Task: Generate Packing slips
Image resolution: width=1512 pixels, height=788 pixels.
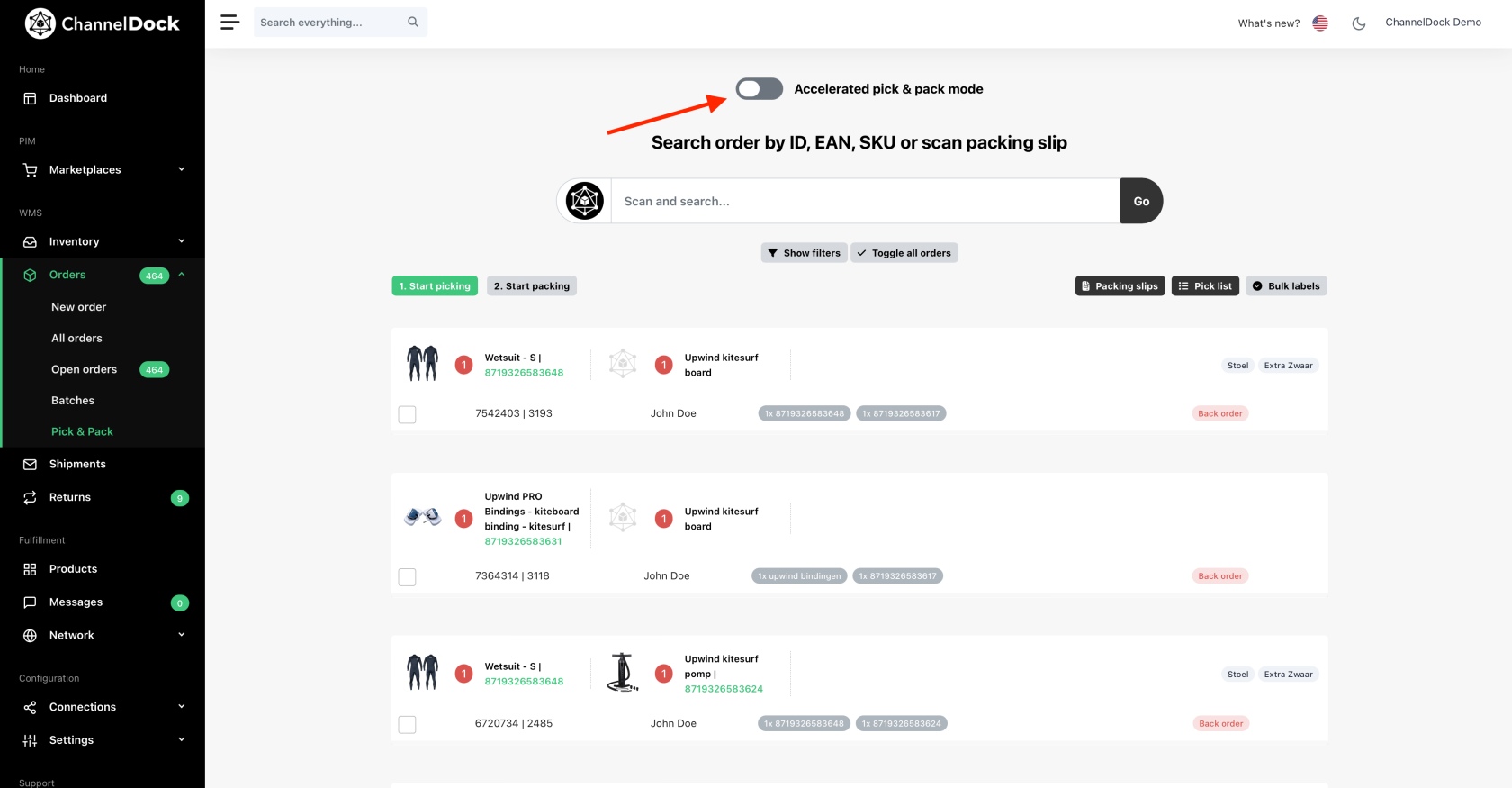Action: coord(1120,286)
